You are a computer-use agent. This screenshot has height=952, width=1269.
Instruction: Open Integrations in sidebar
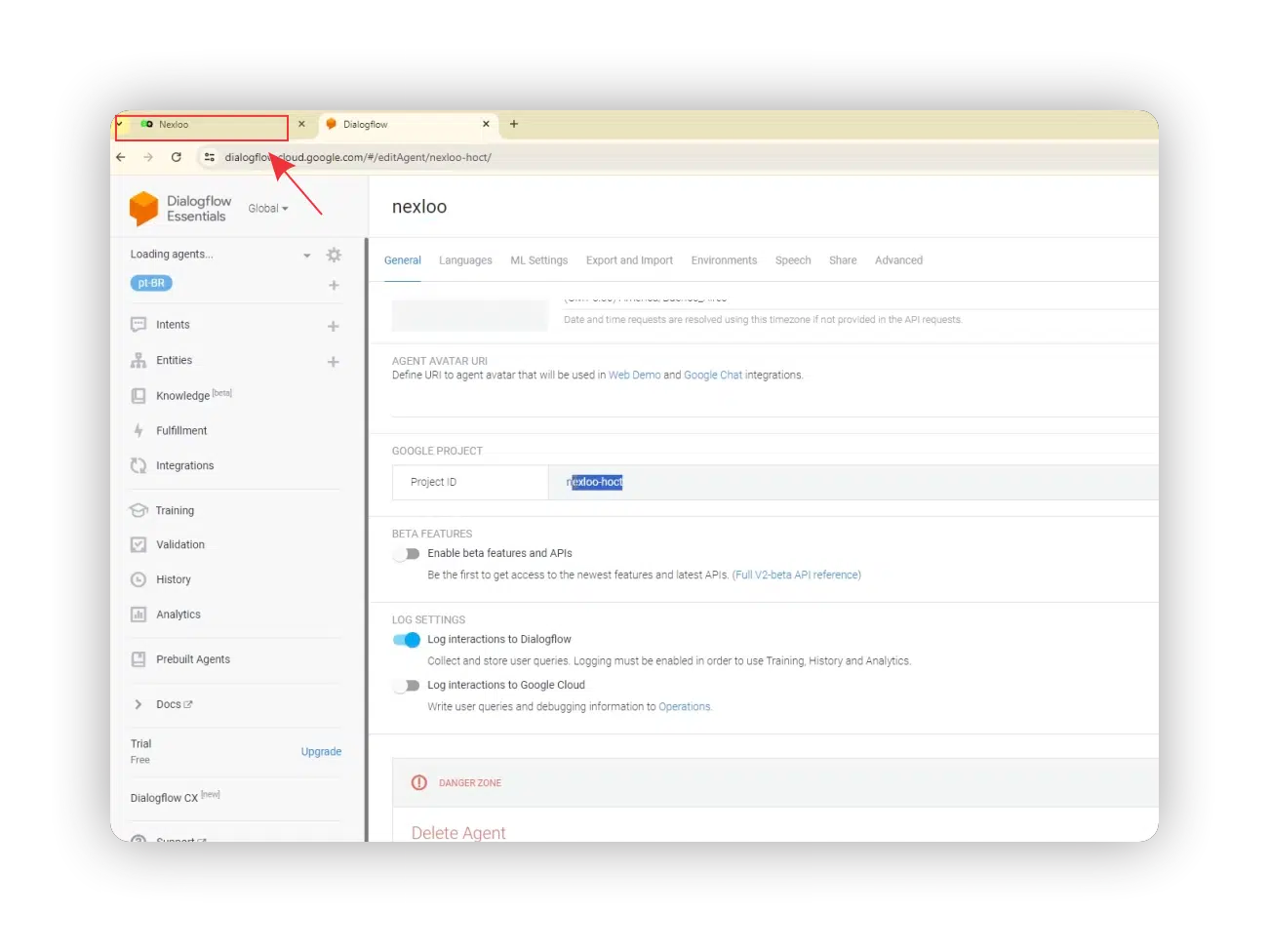(185, 465)
